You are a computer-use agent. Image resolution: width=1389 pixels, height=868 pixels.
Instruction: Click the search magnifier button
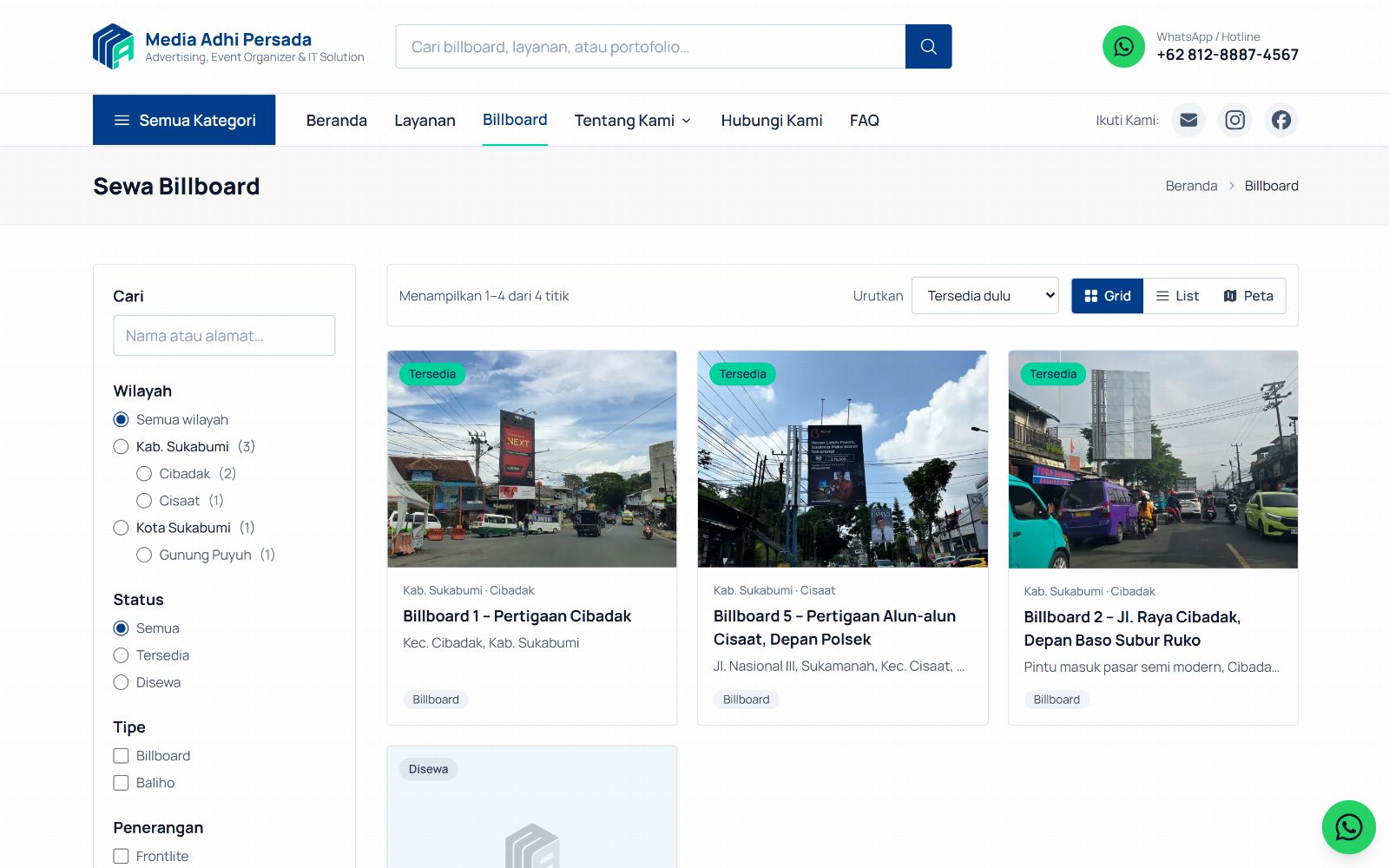928,47
